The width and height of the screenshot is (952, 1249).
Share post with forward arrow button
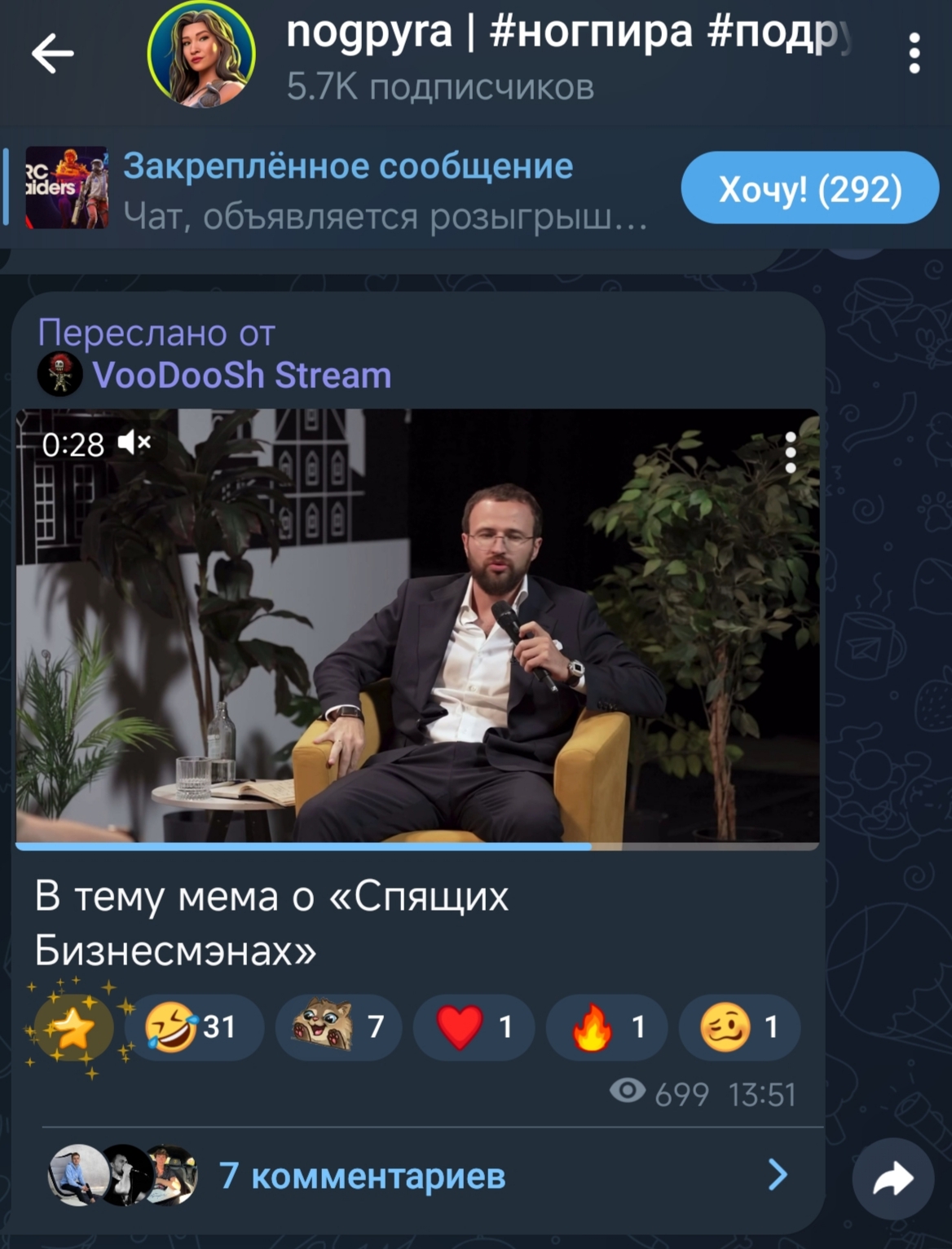click(x=893, y=1178)
